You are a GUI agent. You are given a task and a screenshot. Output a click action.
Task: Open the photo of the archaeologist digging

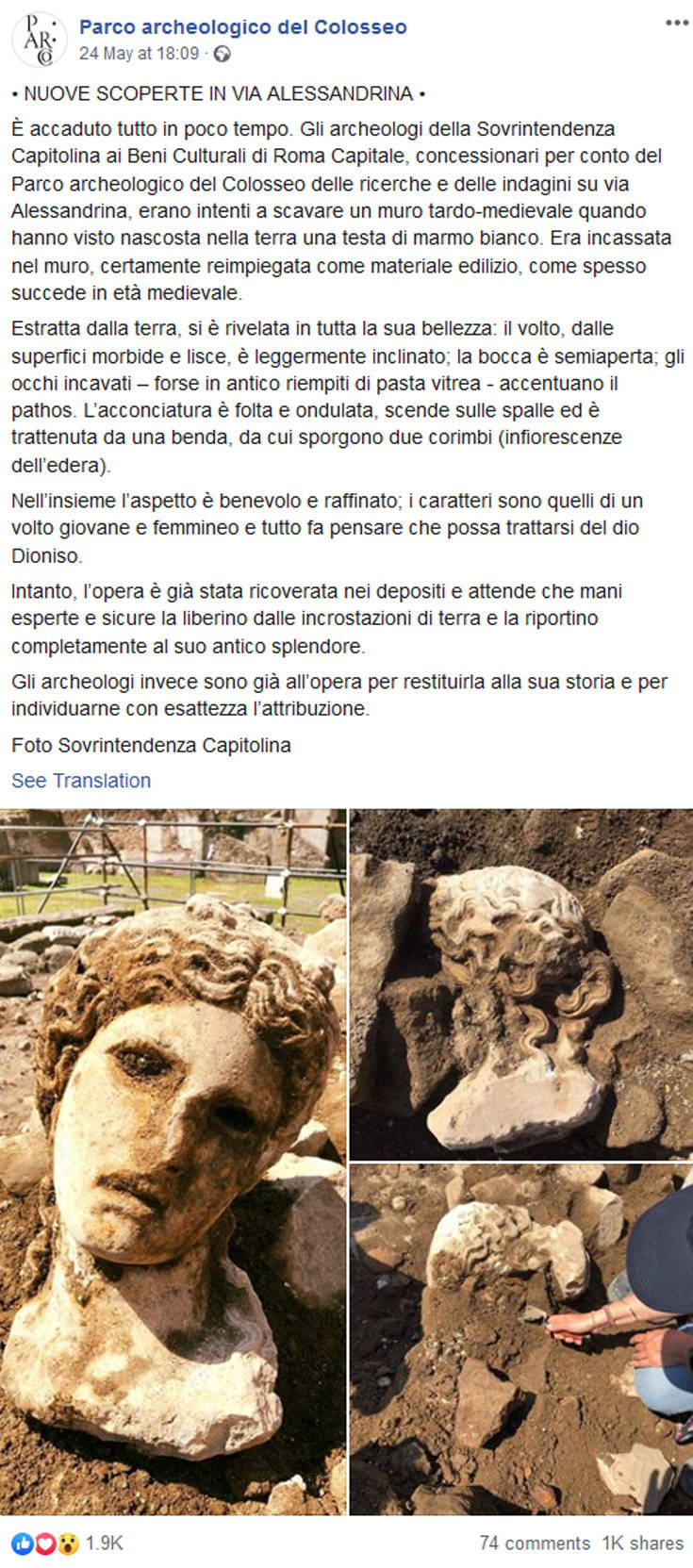[x=521, y=1340]
